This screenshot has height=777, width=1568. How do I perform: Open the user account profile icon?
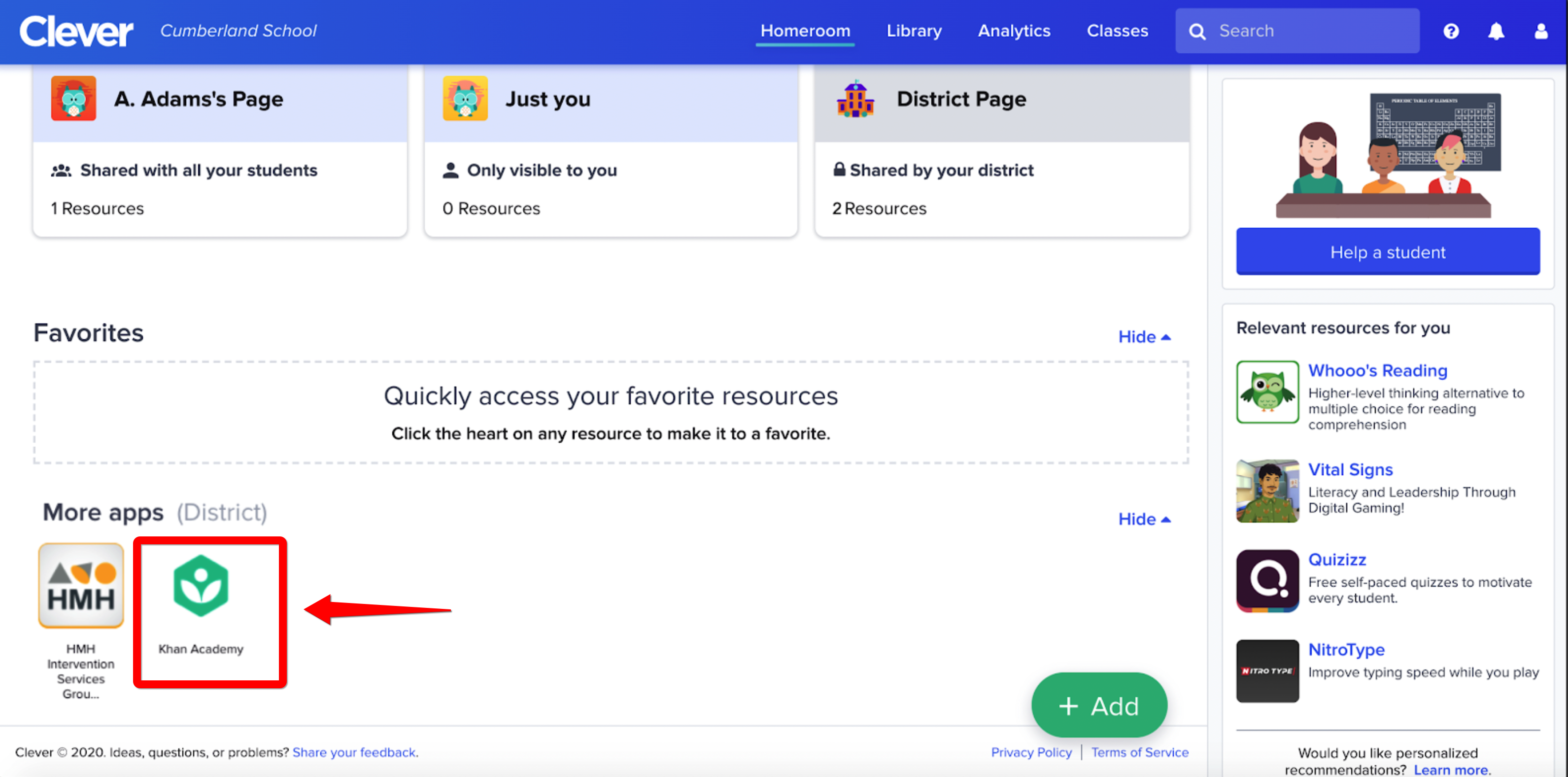1540,31
